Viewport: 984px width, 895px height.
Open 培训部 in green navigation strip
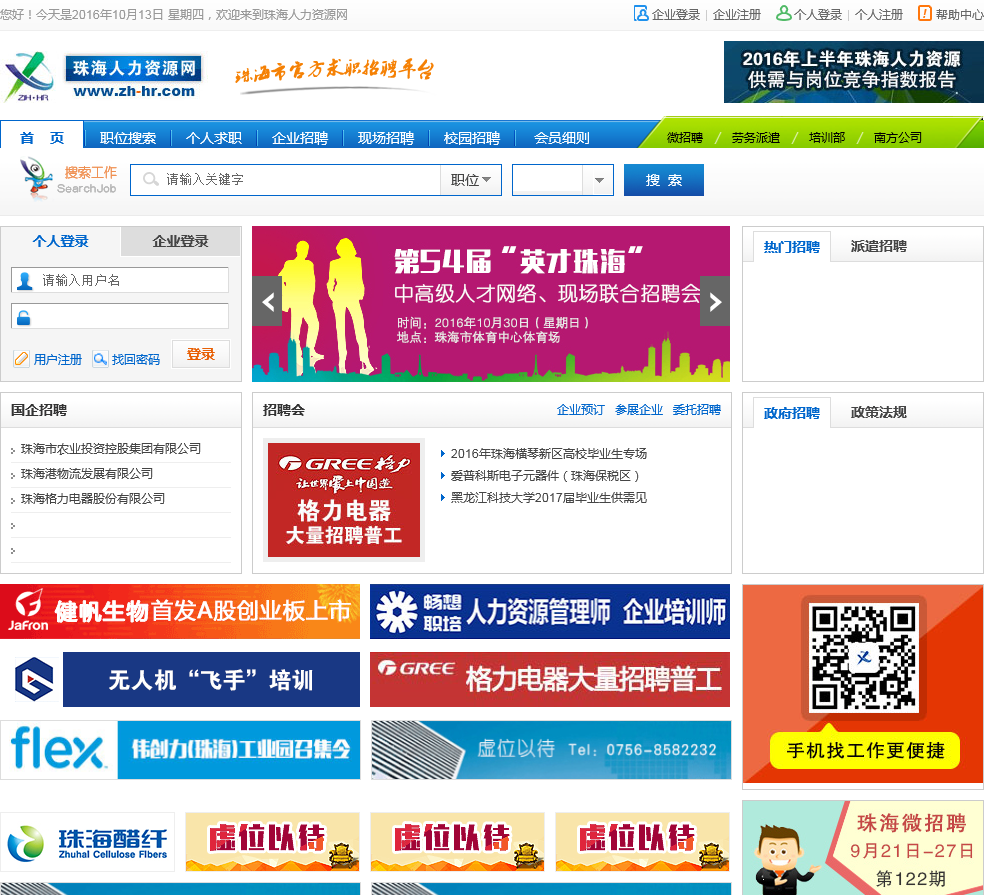point(826,137)
